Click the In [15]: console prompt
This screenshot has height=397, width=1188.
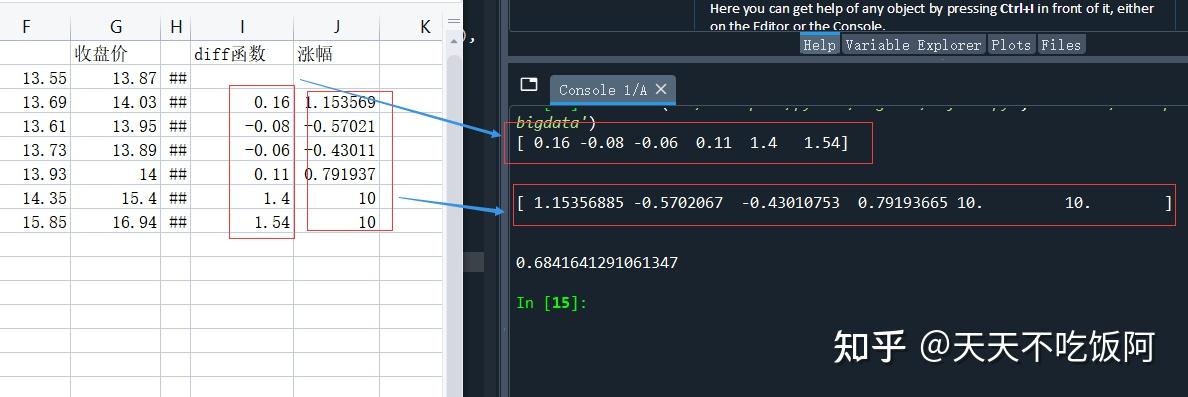tap(552, 302)
